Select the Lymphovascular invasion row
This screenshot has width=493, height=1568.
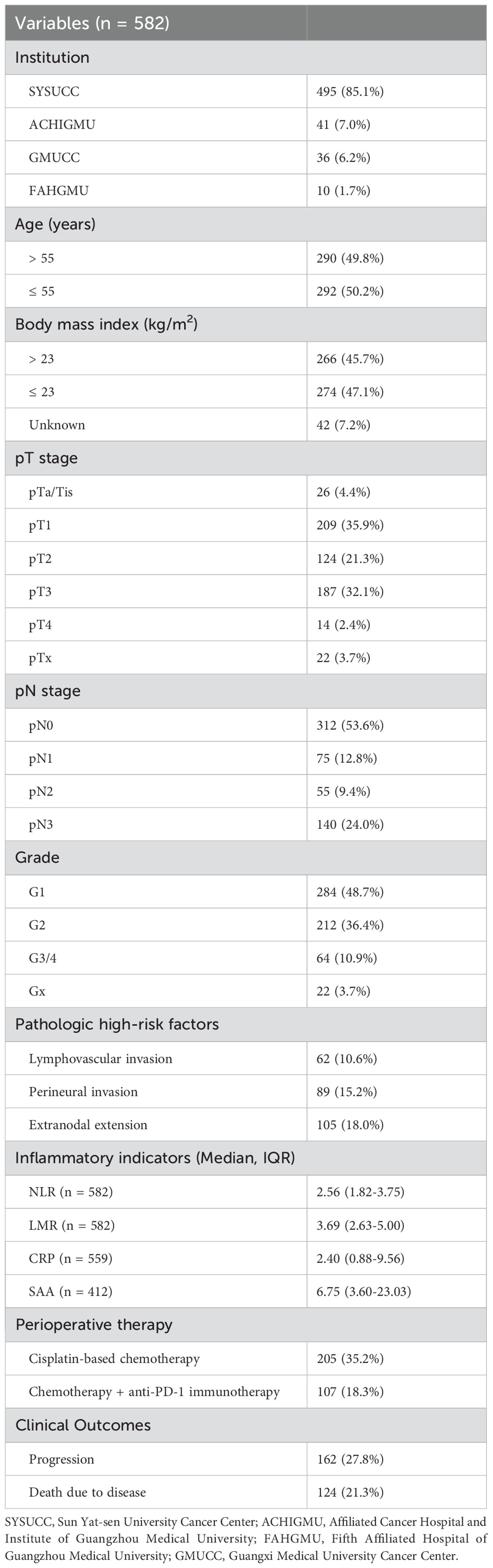245,1059
